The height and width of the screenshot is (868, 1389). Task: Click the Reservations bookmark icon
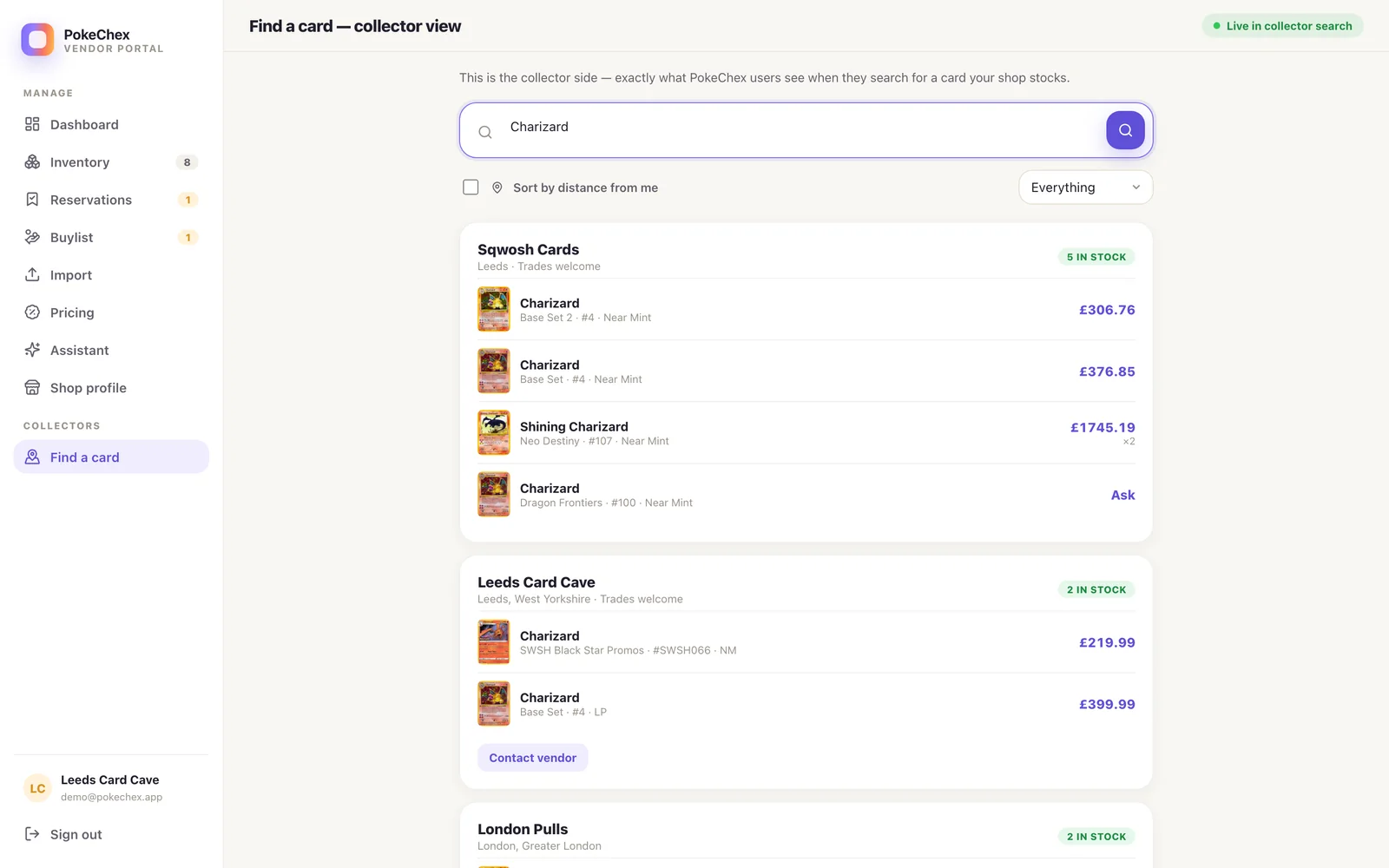[x=32, y=200]
